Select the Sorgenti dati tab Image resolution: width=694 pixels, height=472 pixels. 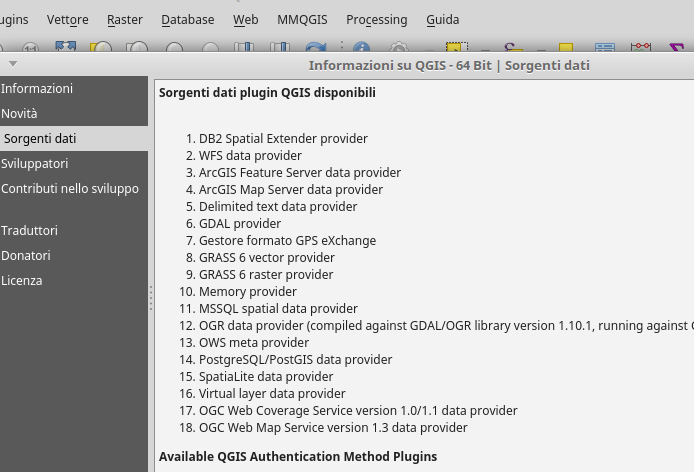click(74, 139)
